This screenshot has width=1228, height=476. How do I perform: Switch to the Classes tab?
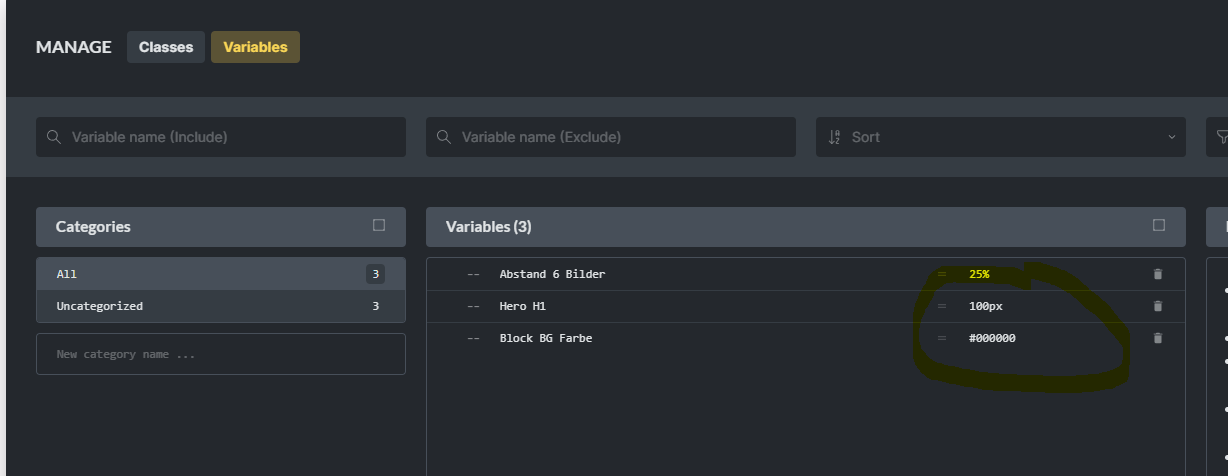coord(166,47)
